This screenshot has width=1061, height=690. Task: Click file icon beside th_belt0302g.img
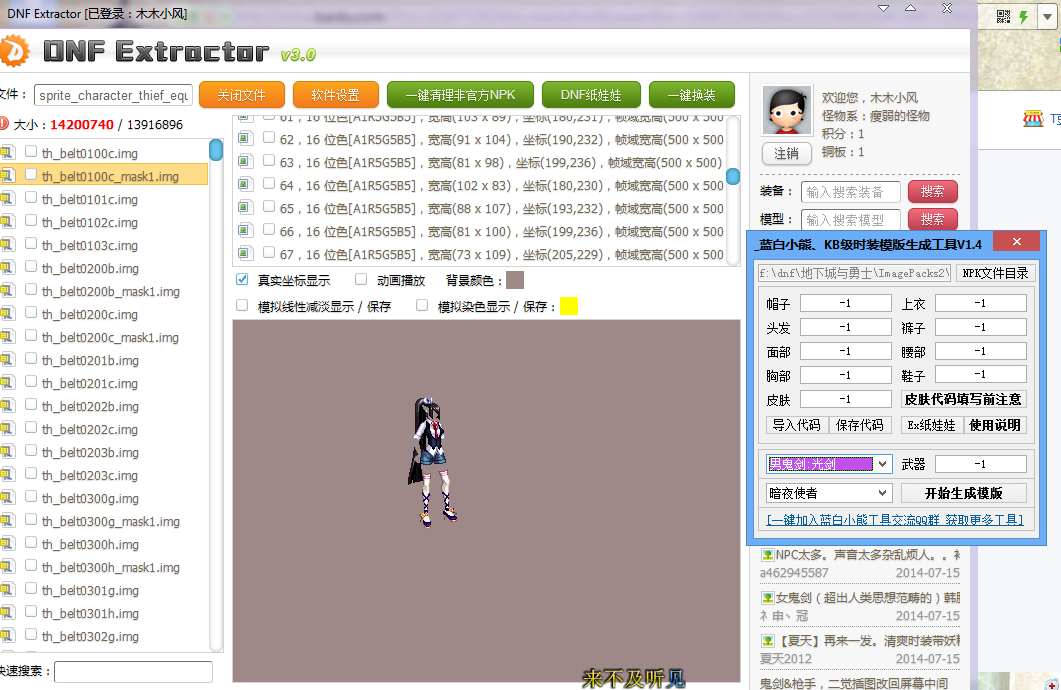click(7, 636)
